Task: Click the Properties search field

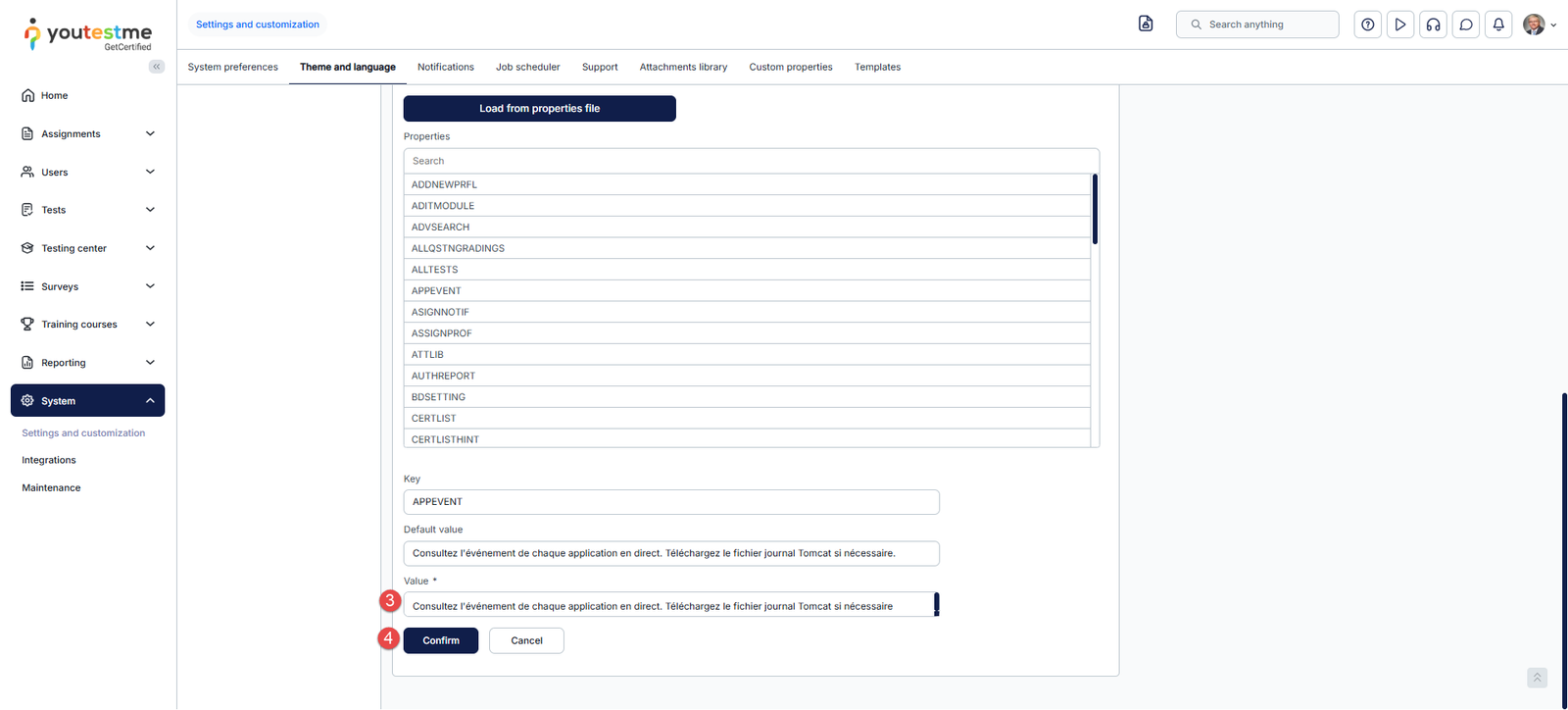Action: coord(751,161)
